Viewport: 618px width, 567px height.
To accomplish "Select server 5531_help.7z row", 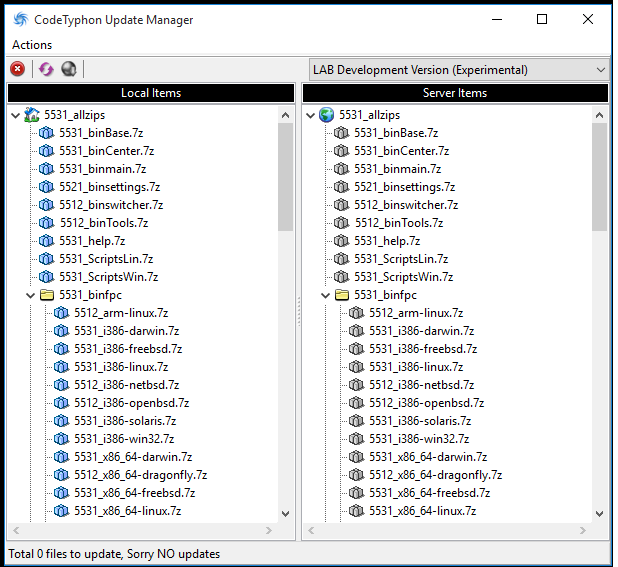I will pyautogui.click(x=387, y=241).
